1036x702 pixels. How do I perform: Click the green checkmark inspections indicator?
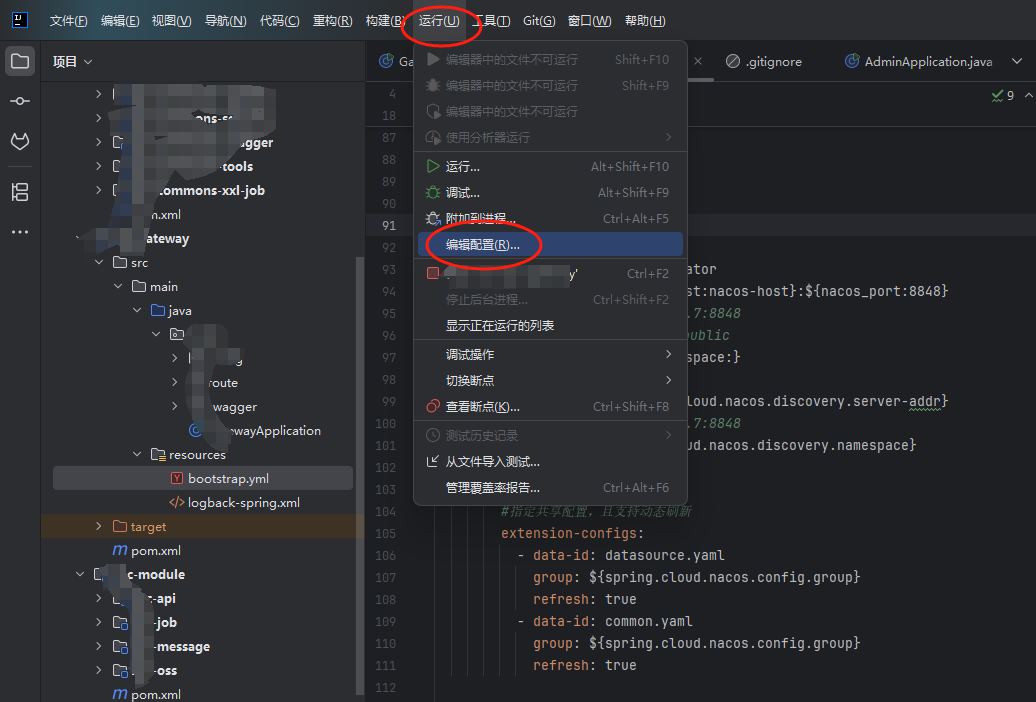[x=998, y=96]
